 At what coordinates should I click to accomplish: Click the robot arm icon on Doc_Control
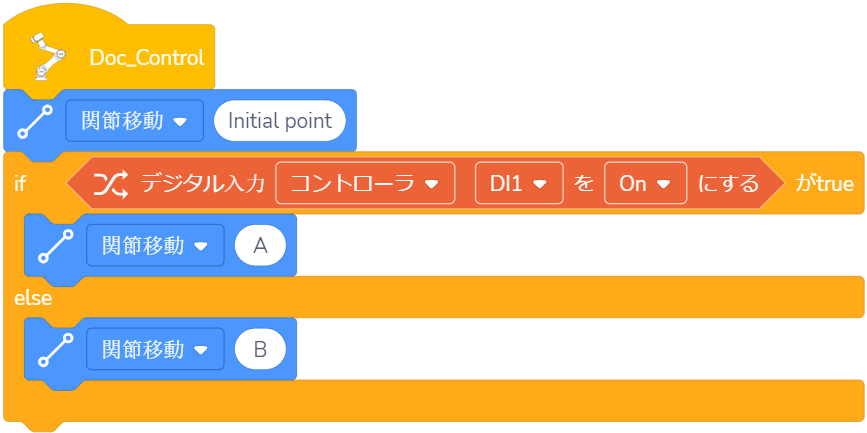(42, 56)
